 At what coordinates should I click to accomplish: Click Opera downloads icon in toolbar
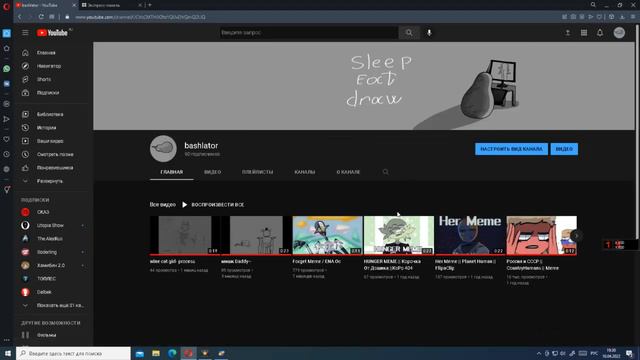622,17
